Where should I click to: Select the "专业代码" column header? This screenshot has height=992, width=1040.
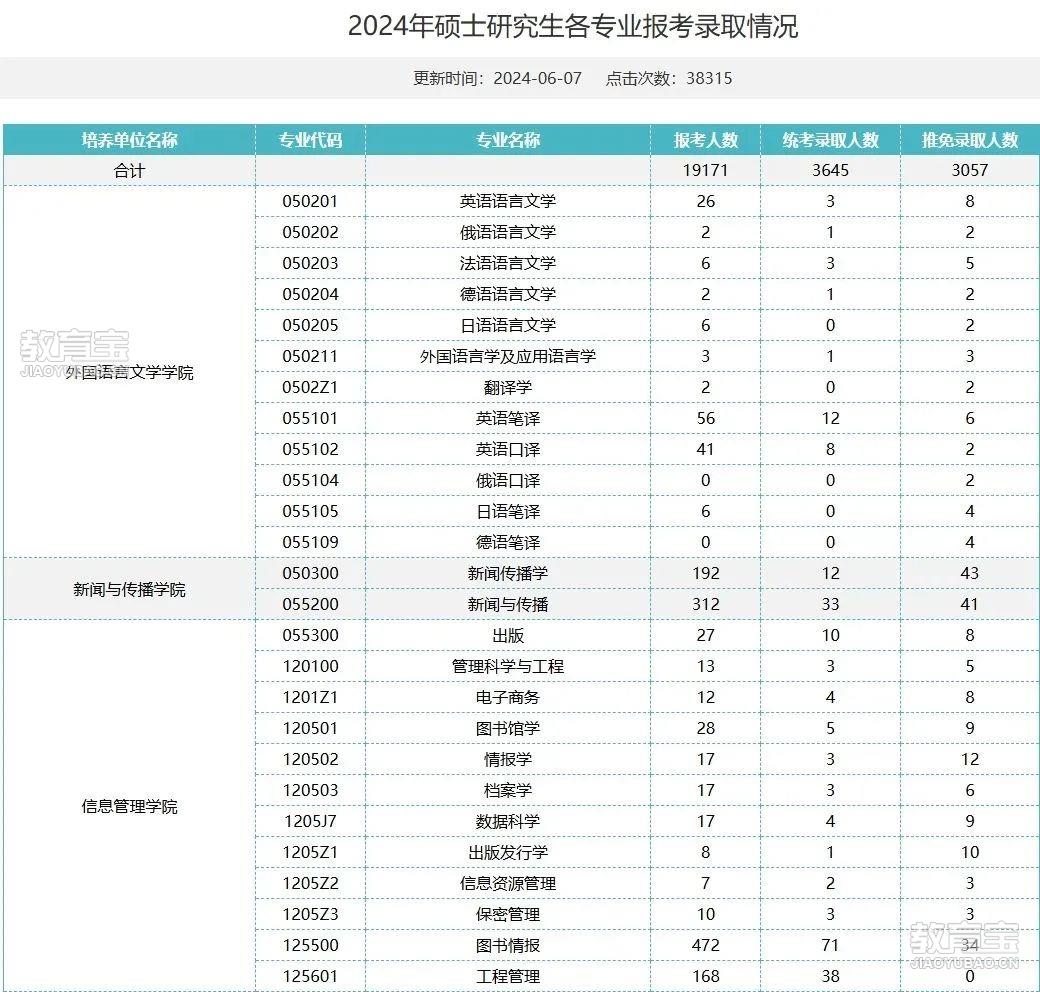click(310, 140)
